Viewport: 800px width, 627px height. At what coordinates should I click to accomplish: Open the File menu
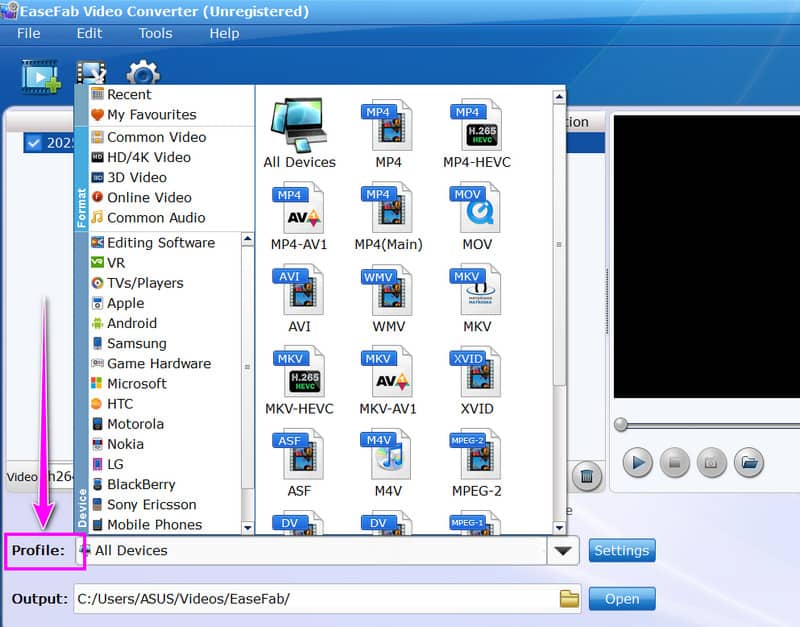[29, 33]
